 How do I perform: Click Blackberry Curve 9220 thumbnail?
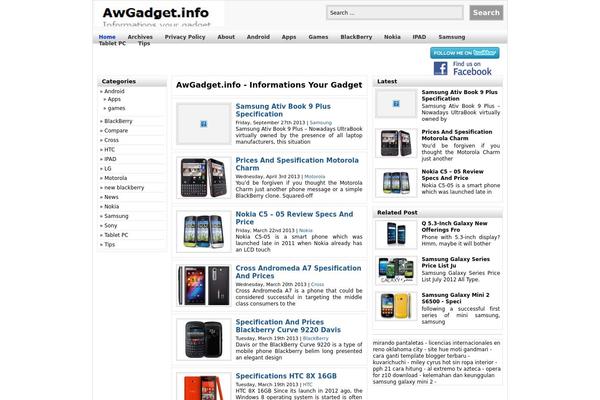(204, 340)
